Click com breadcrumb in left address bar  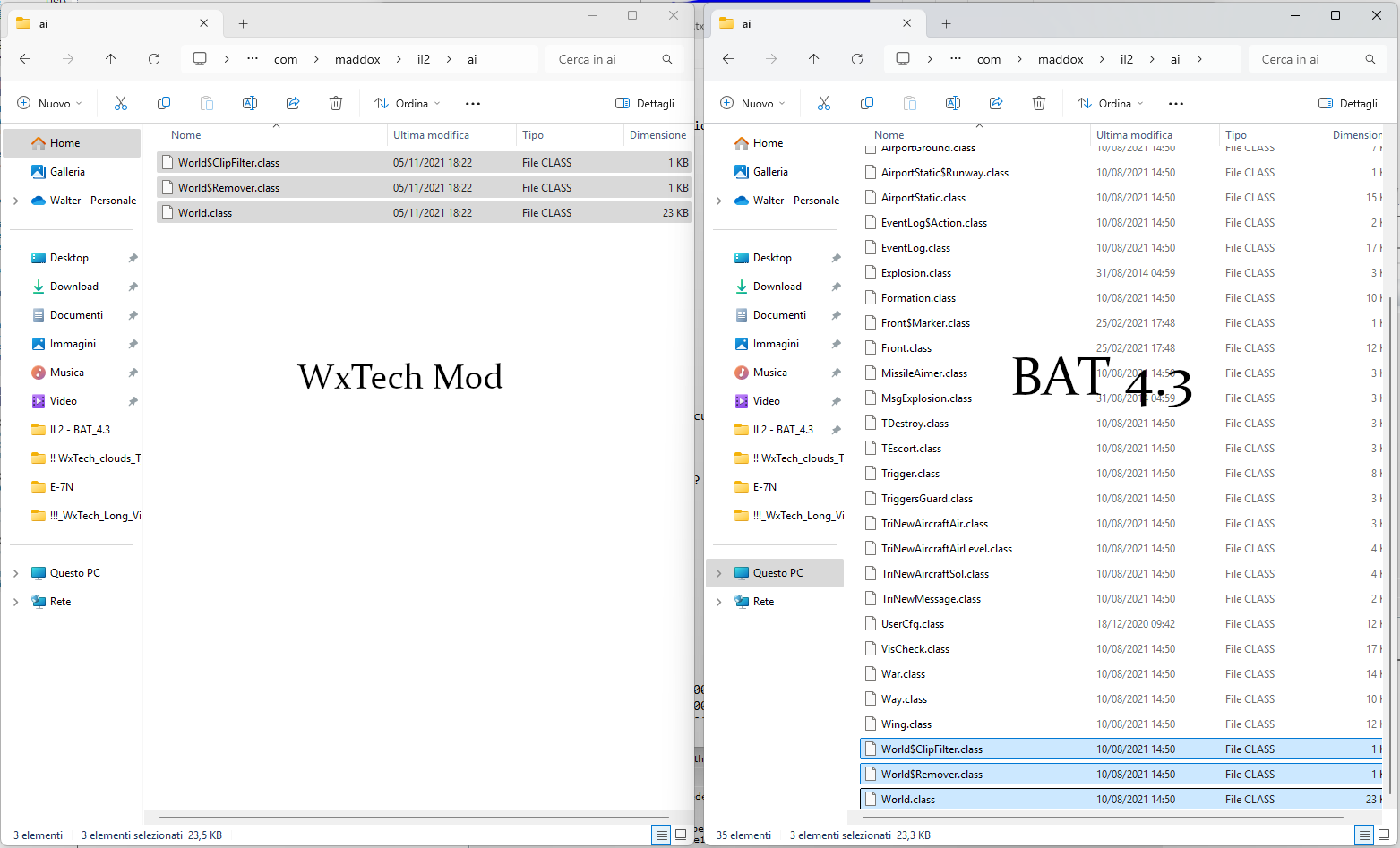(x=286, y=59)
